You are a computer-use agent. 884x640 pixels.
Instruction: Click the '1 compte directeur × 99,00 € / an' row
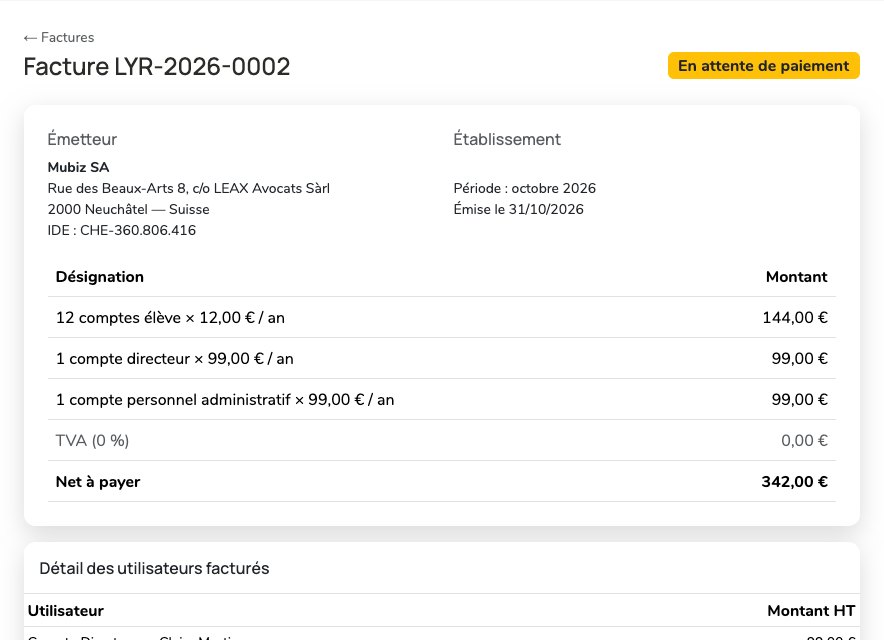442,359
